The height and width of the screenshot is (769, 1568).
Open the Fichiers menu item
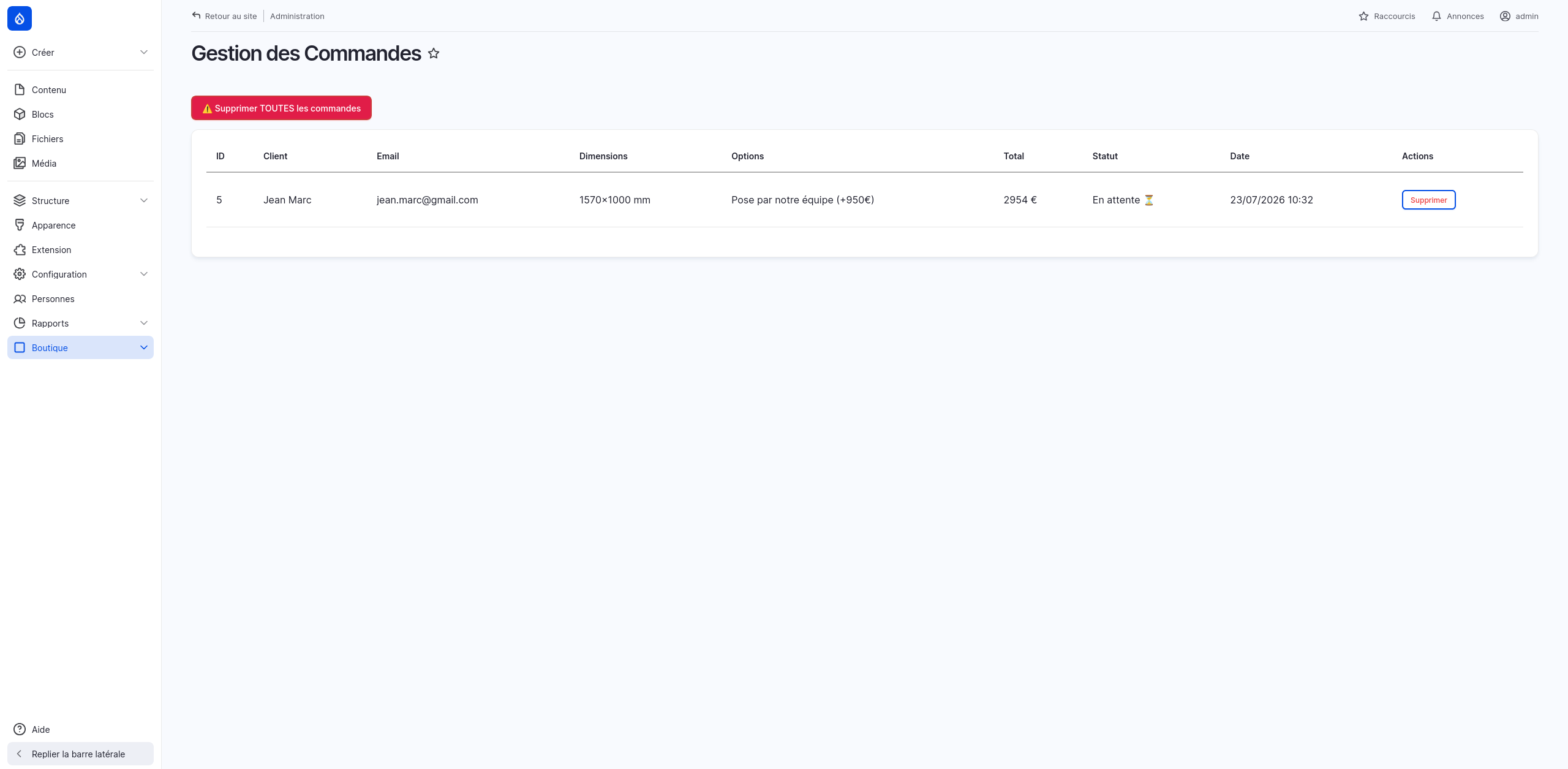[80, 138]
